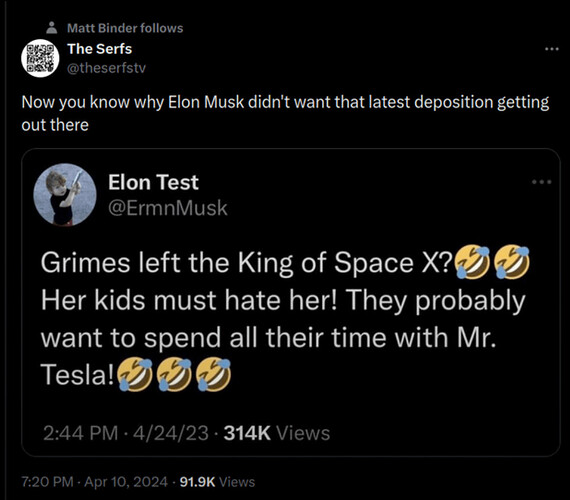Click the 2:44 PM 4/24/23 timestamp

(126, 433)
